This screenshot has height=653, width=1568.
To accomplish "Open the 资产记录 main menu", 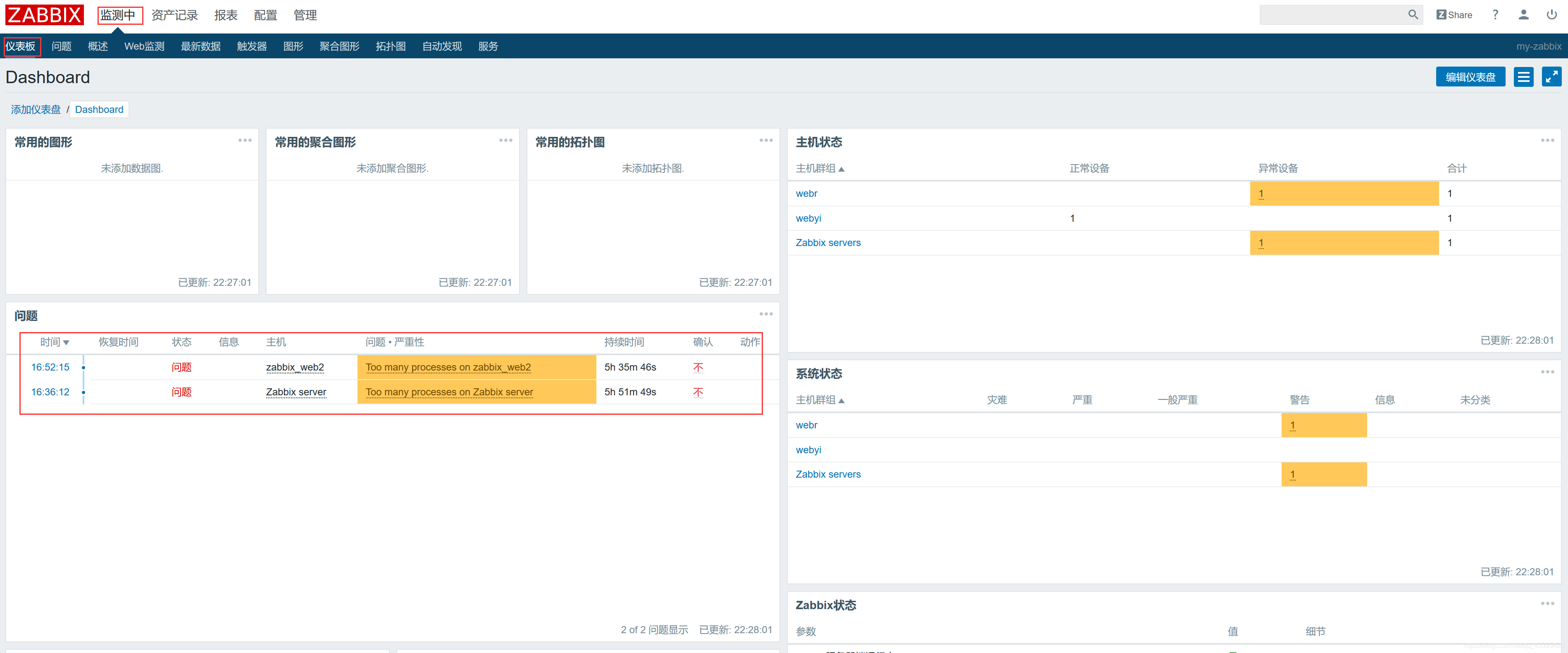I will pyautogui.click(x=175, y=15).
